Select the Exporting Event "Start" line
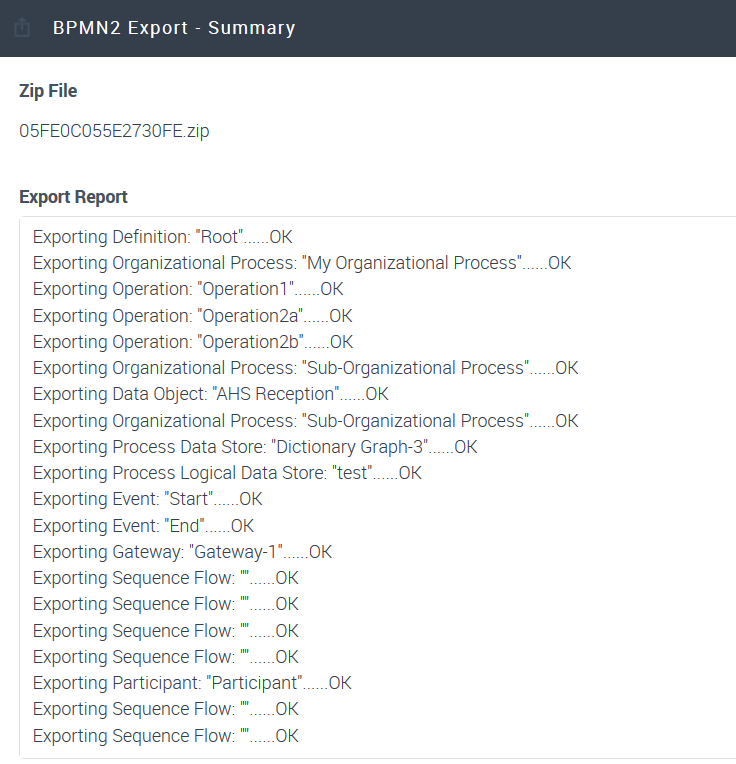 (147, 499)
